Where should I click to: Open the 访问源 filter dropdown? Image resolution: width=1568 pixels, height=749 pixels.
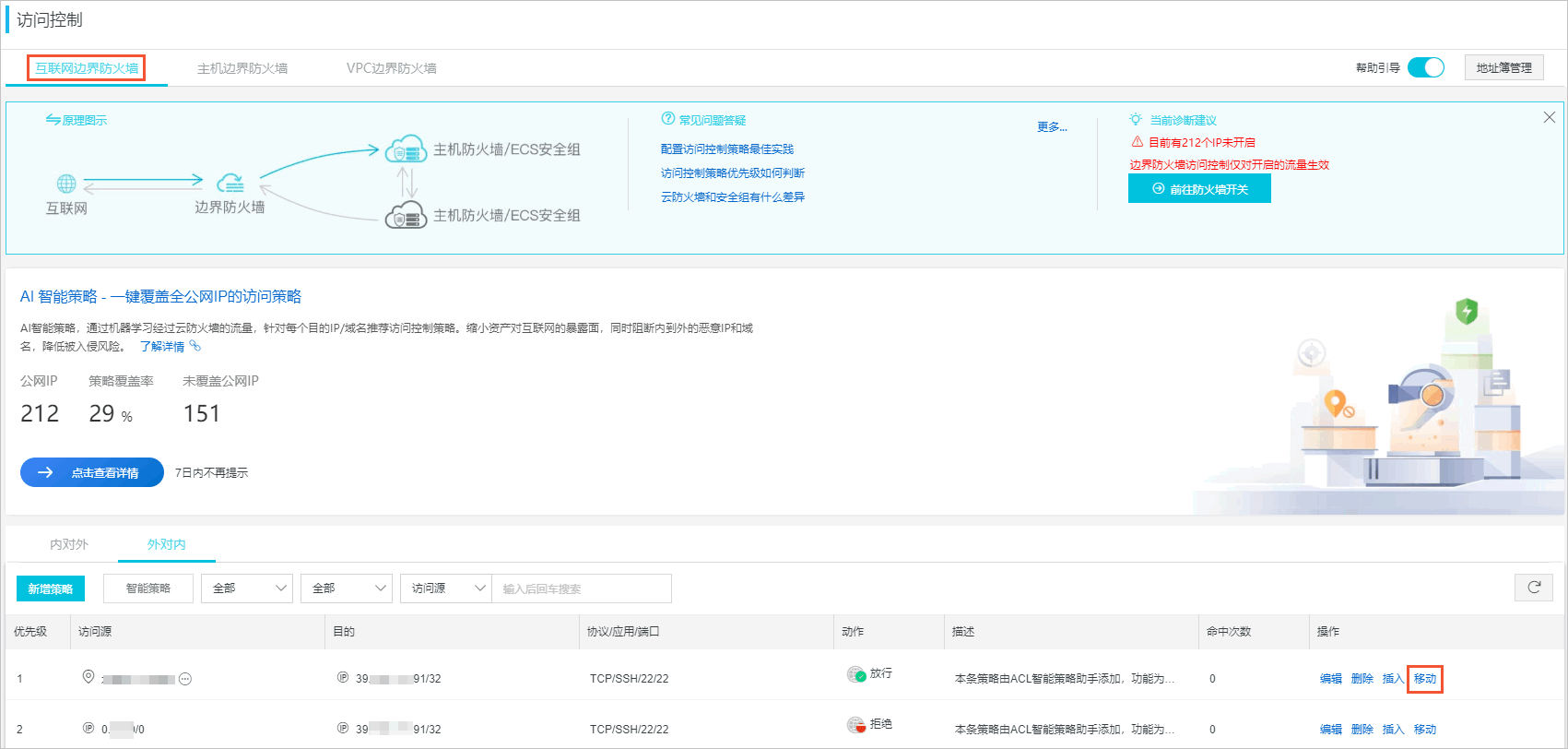[x=446, y=588]
